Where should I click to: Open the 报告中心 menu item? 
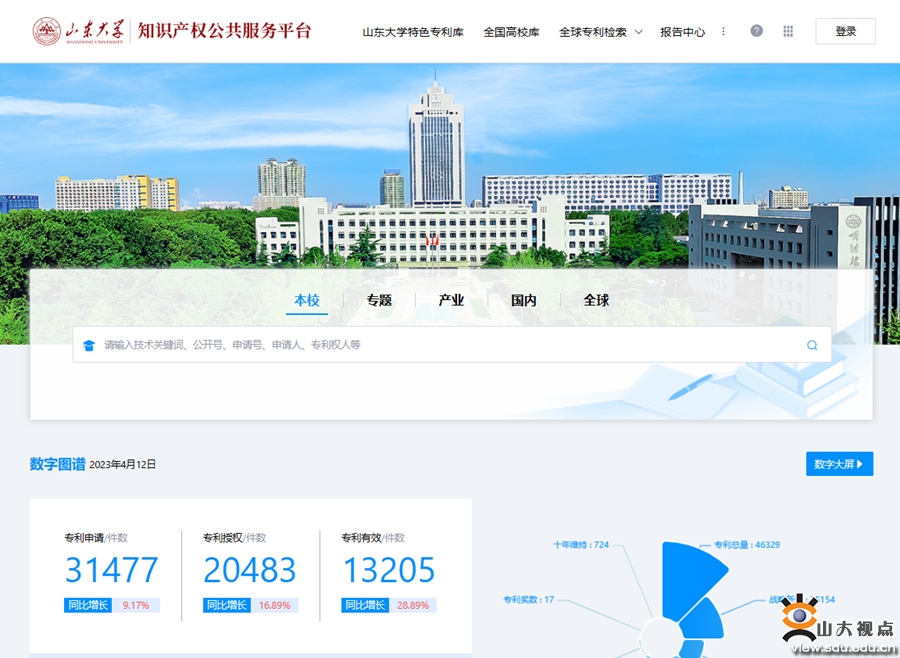pyautogui.click(x=682, y=32)
